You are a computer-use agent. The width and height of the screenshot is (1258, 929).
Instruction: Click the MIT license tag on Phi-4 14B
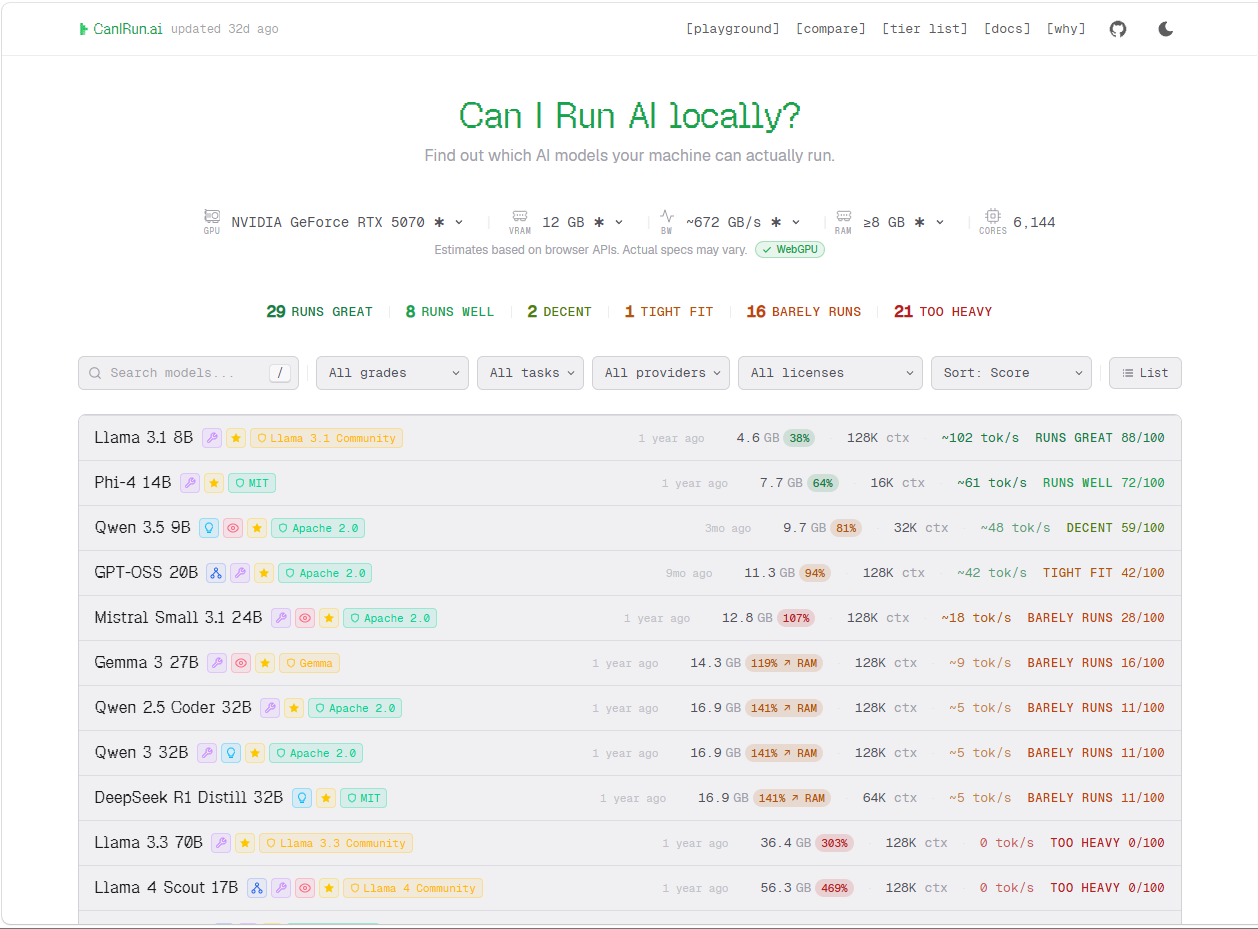[x=252, y=483]
